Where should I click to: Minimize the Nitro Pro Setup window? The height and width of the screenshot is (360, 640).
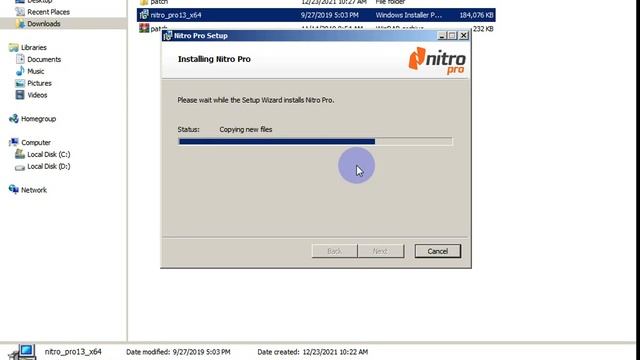click(x=442, y=36)
